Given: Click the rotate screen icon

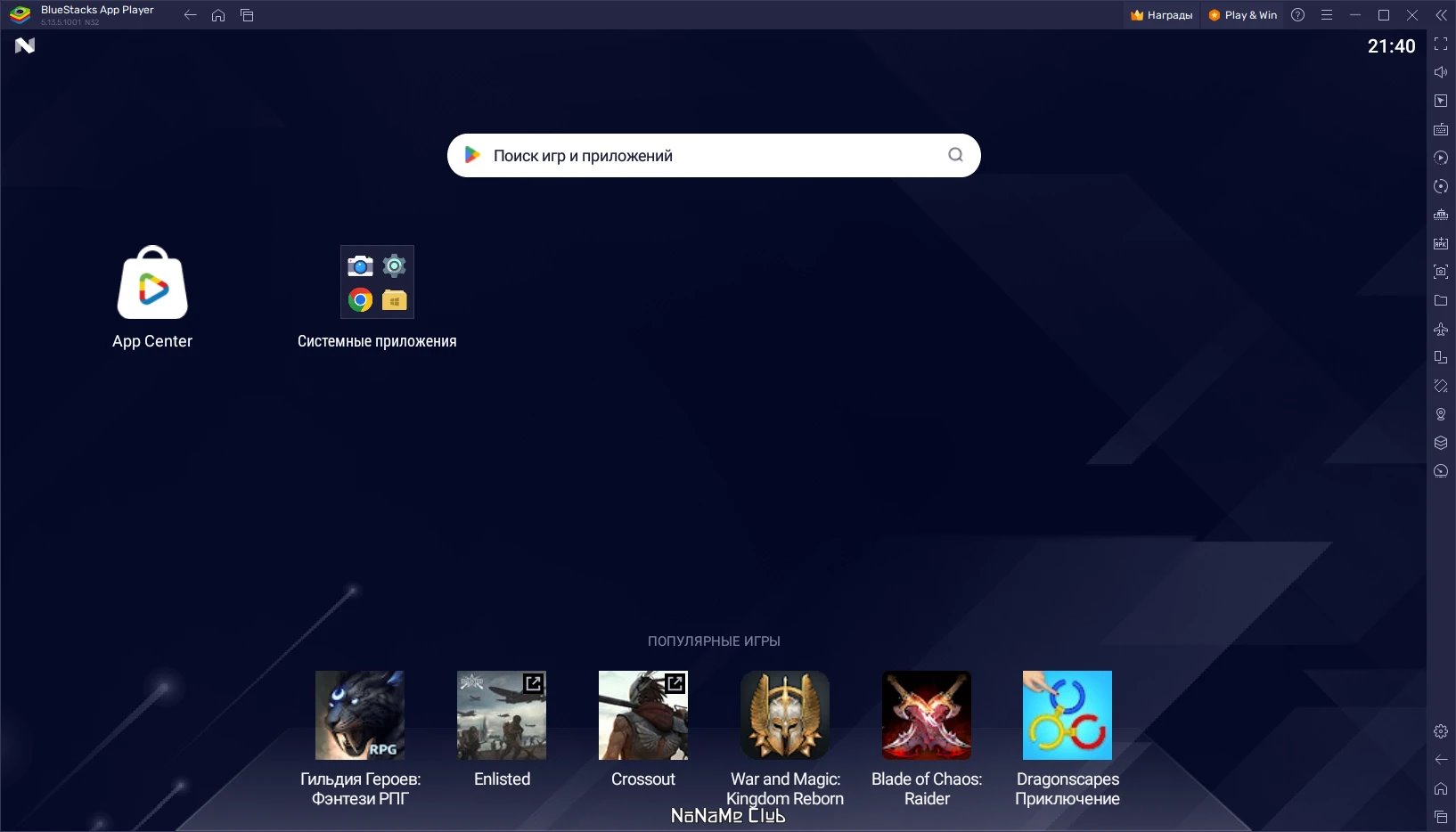Looking at the screenshot, I should pos(1441,386).
